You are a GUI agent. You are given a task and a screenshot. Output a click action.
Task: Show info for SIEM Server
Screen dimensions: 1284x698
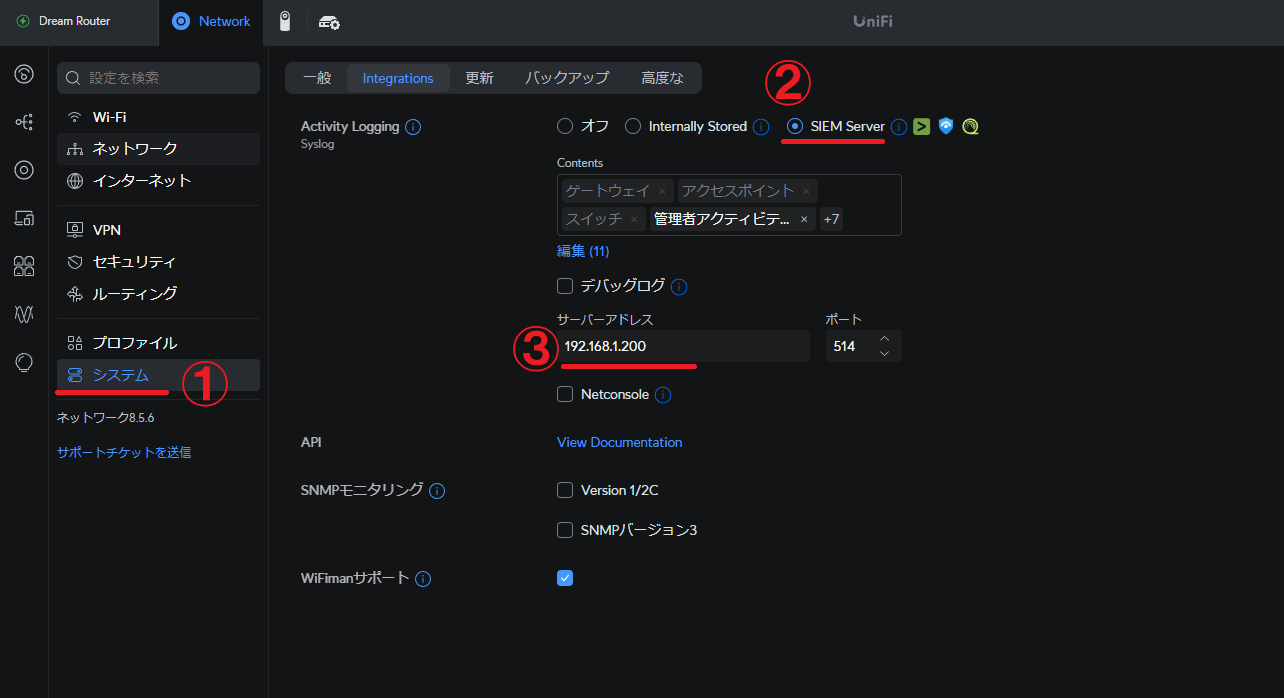click(899, 127)
